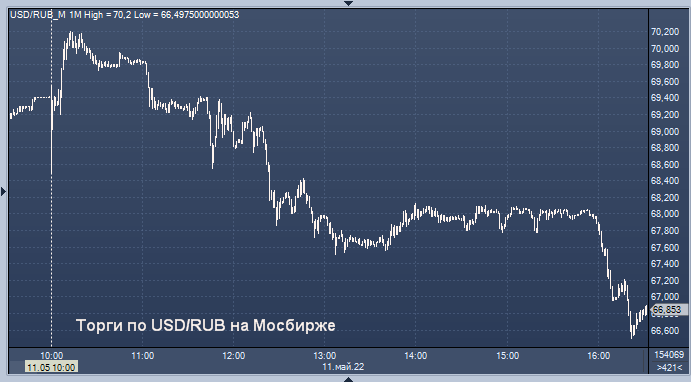Image resolution: width=691 pixels, height=382 pixels.
Task: Select the 14:00 mark on time axis
Action: (x=416, y=356)
